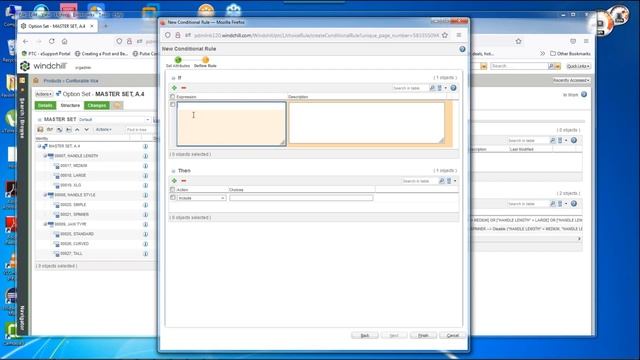The width and height of the screenshot is (640, 360).
Task: Open info for 00020, SIMPLE row
Action: tap(145, 205)
